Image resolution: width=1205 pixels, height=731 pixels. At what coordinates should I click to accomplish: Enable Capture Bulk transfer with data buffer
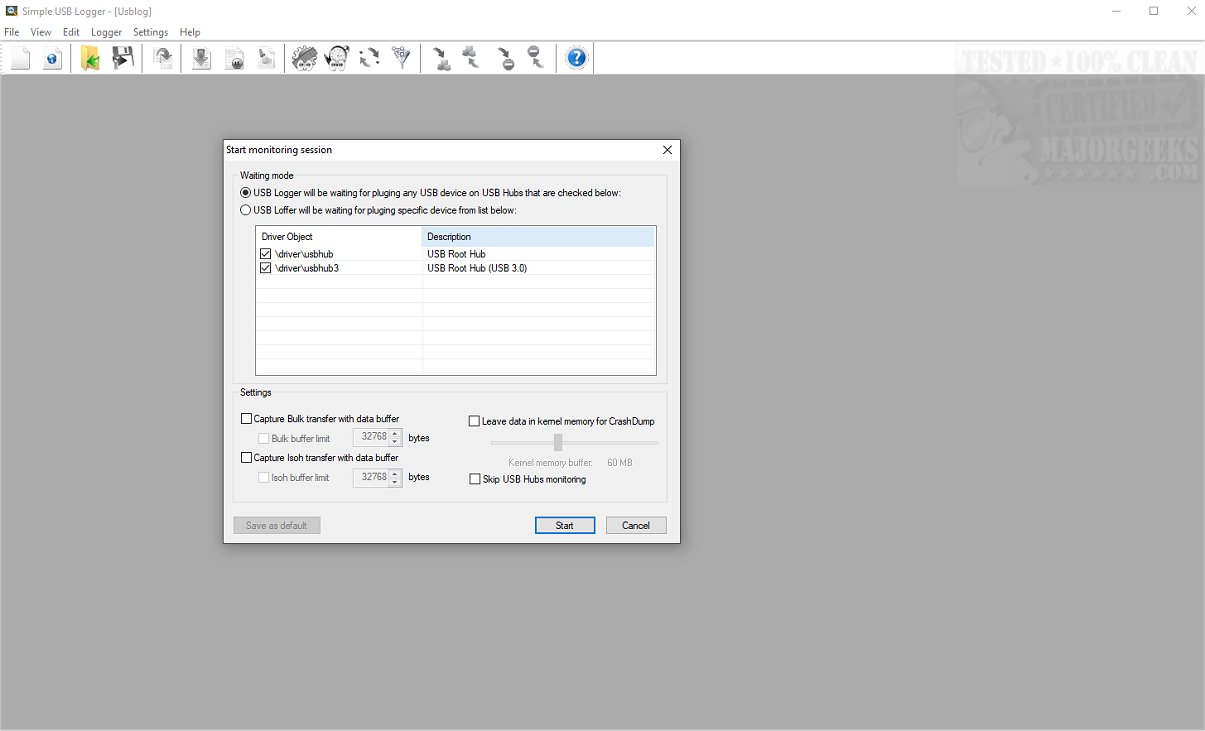click(247, 419)
